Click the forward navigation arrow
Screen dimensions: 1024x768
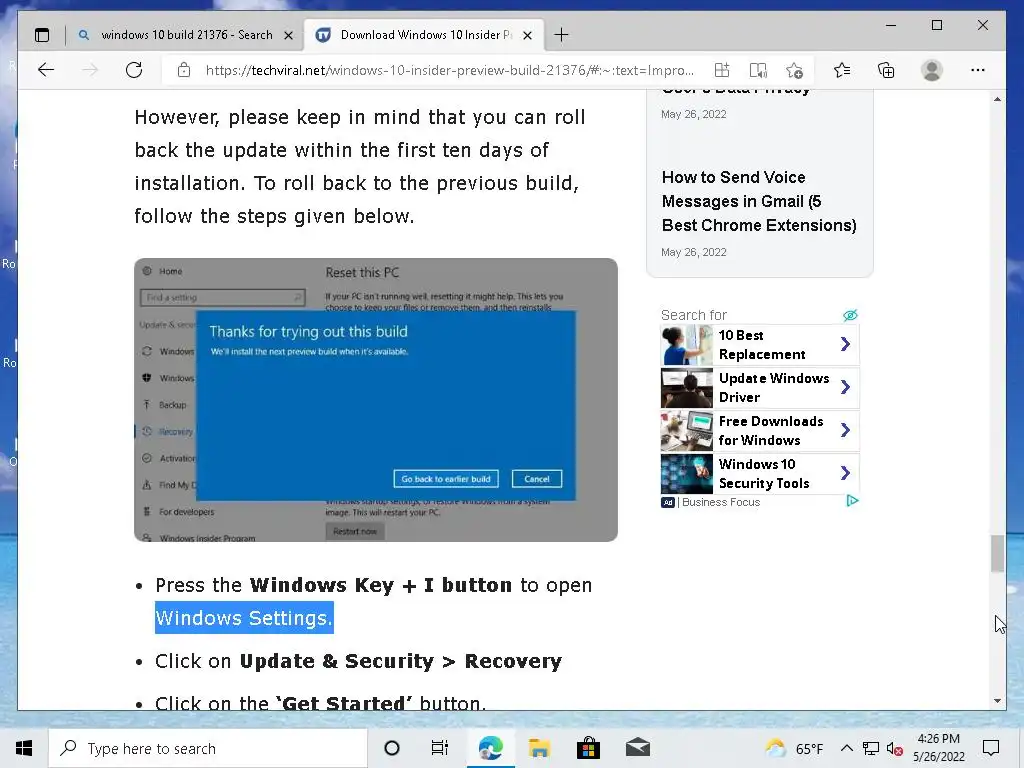90,70
